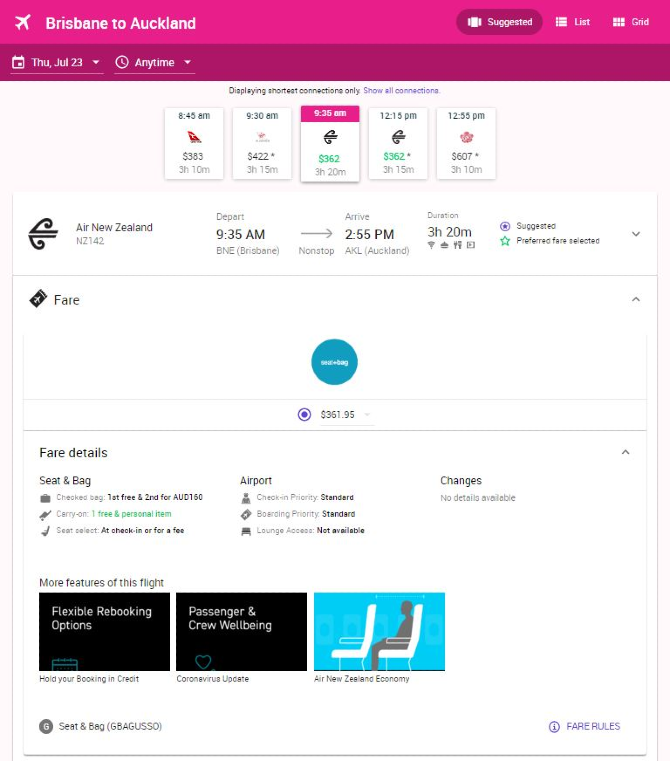
Task: Select the 12:15 pm $362 flight card
Action: click(398, 143)
